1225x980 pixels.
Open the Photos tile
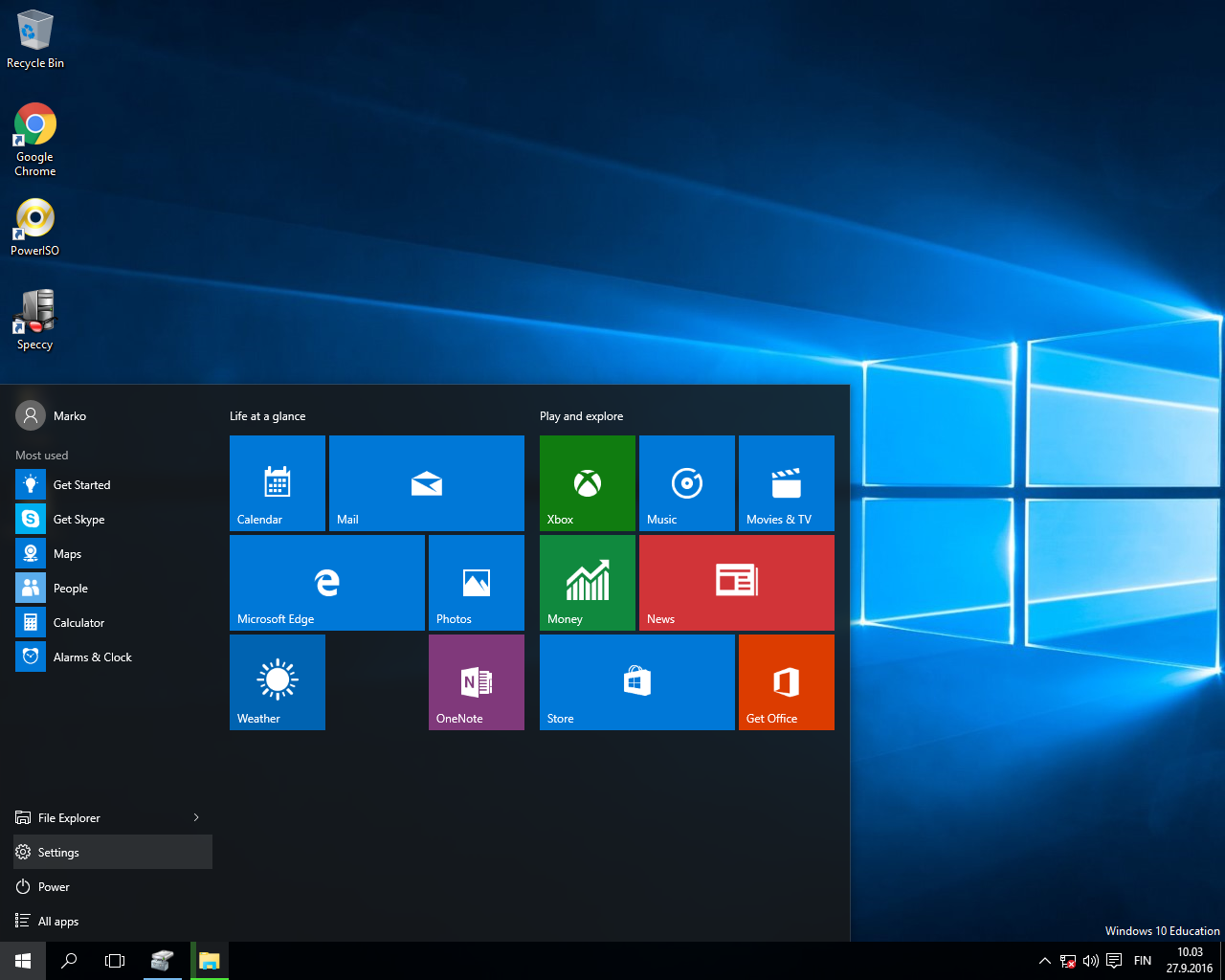(476, 582)
